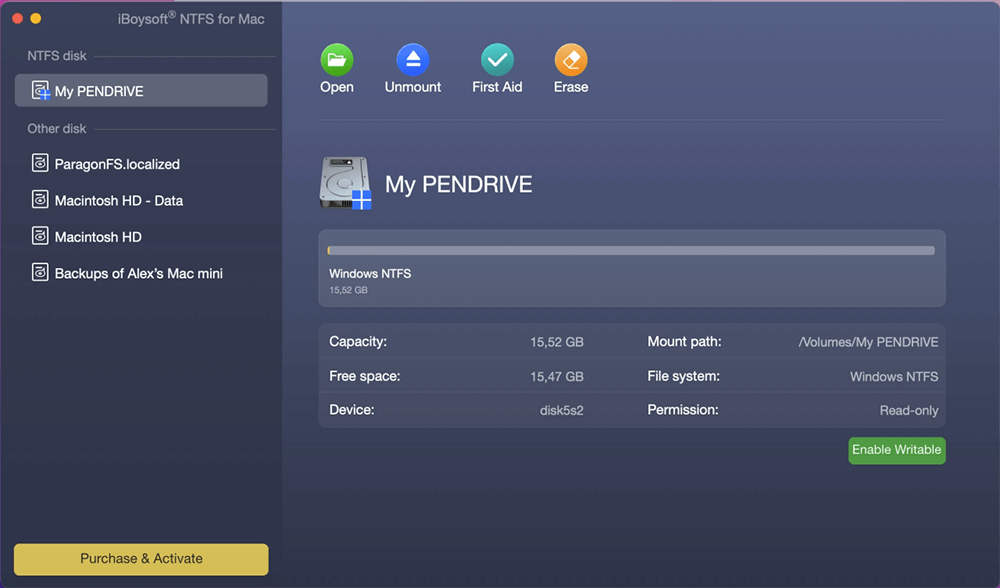Click the green Open folder icon

coord(337,60)
